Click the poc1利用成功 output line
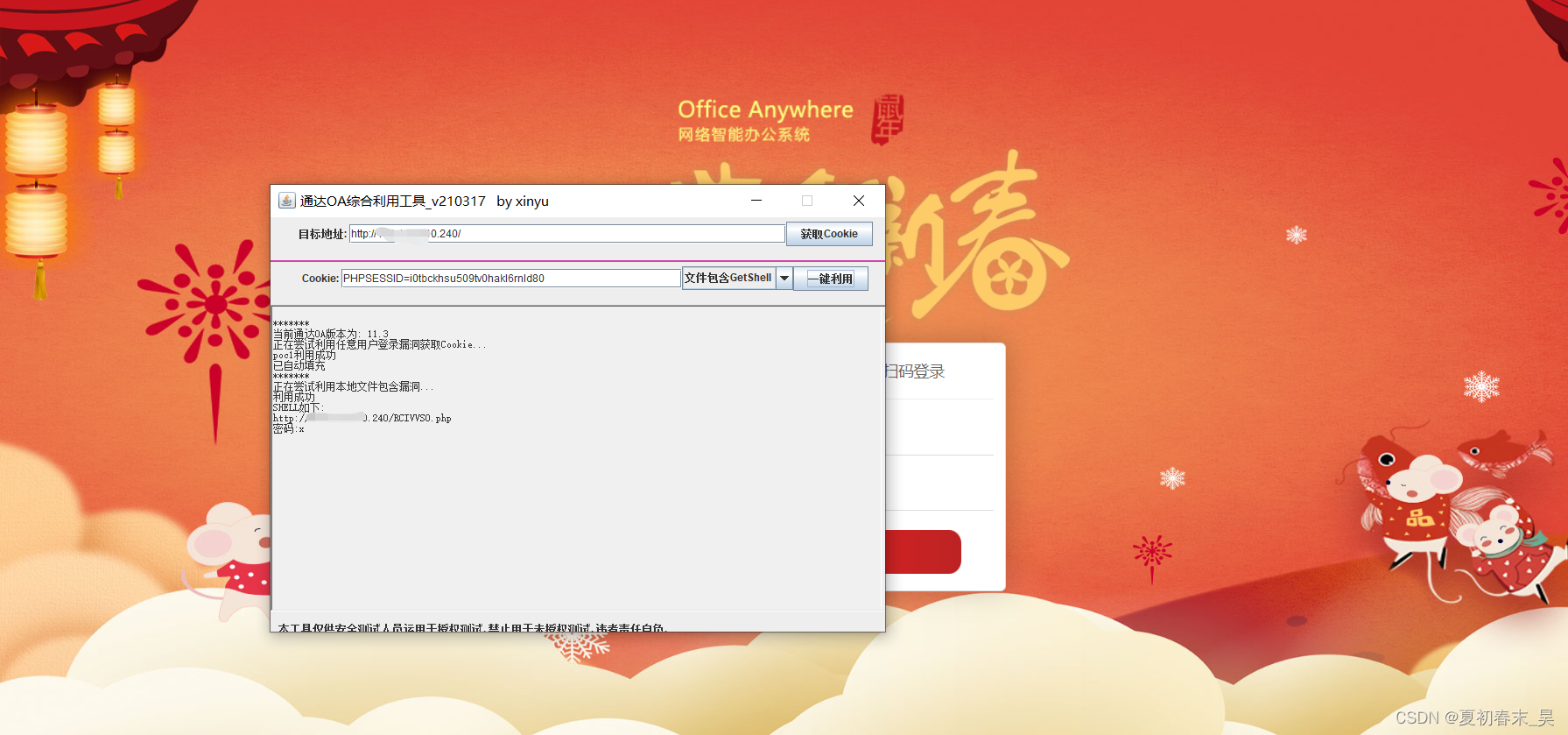Image resolution: width=1568 pixels, height=735 pixels. 305,355
